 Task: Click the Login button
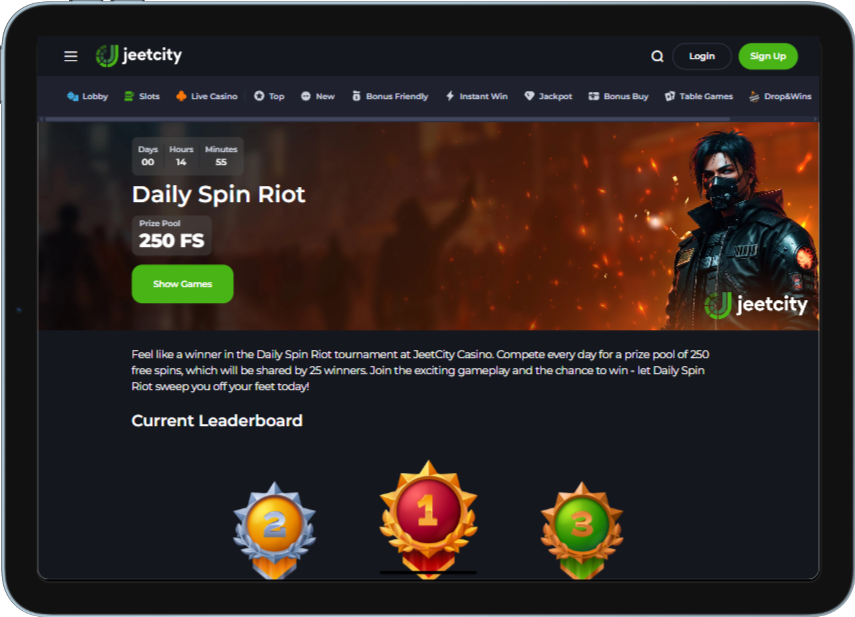(x=702, y=56)
